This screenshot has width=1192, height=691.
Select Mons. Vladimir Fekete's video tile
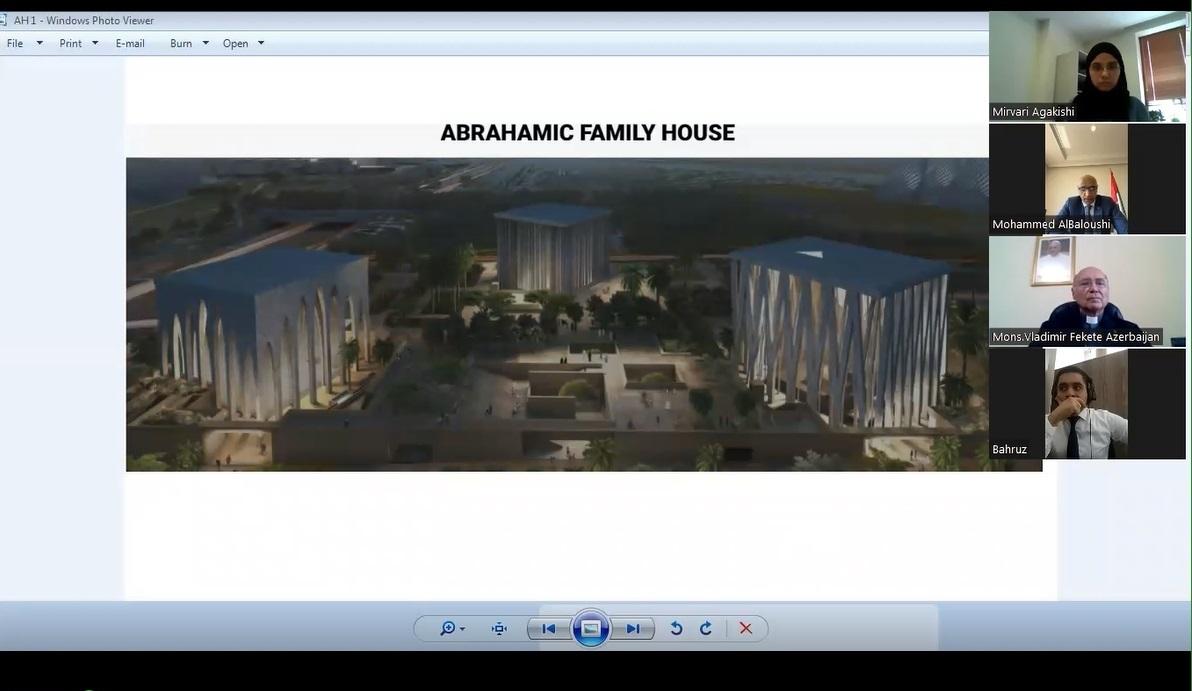click(1087, 291)
